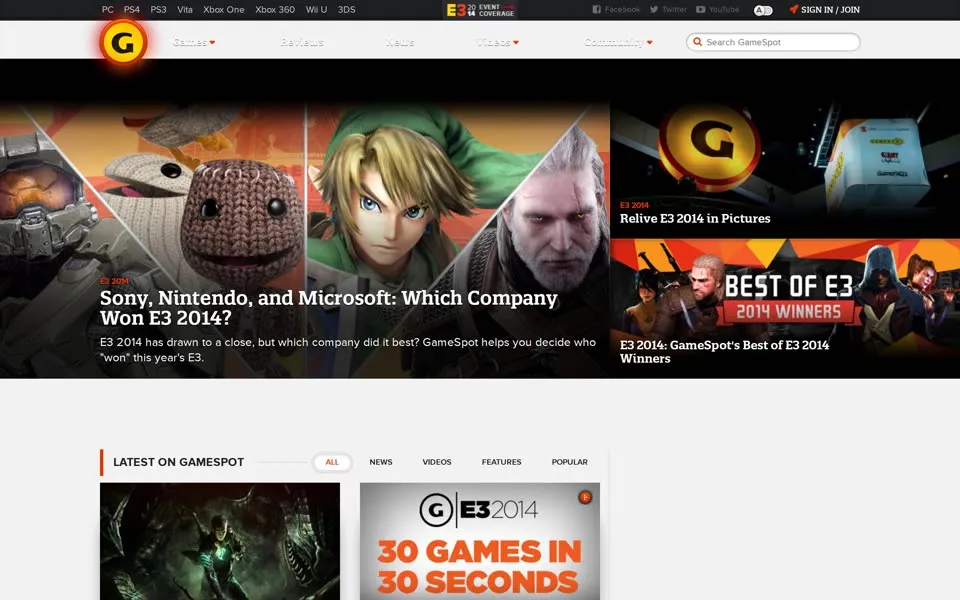Click the Facebook text link
This screenshot has height=600, width=960.
tap(622, 10)
